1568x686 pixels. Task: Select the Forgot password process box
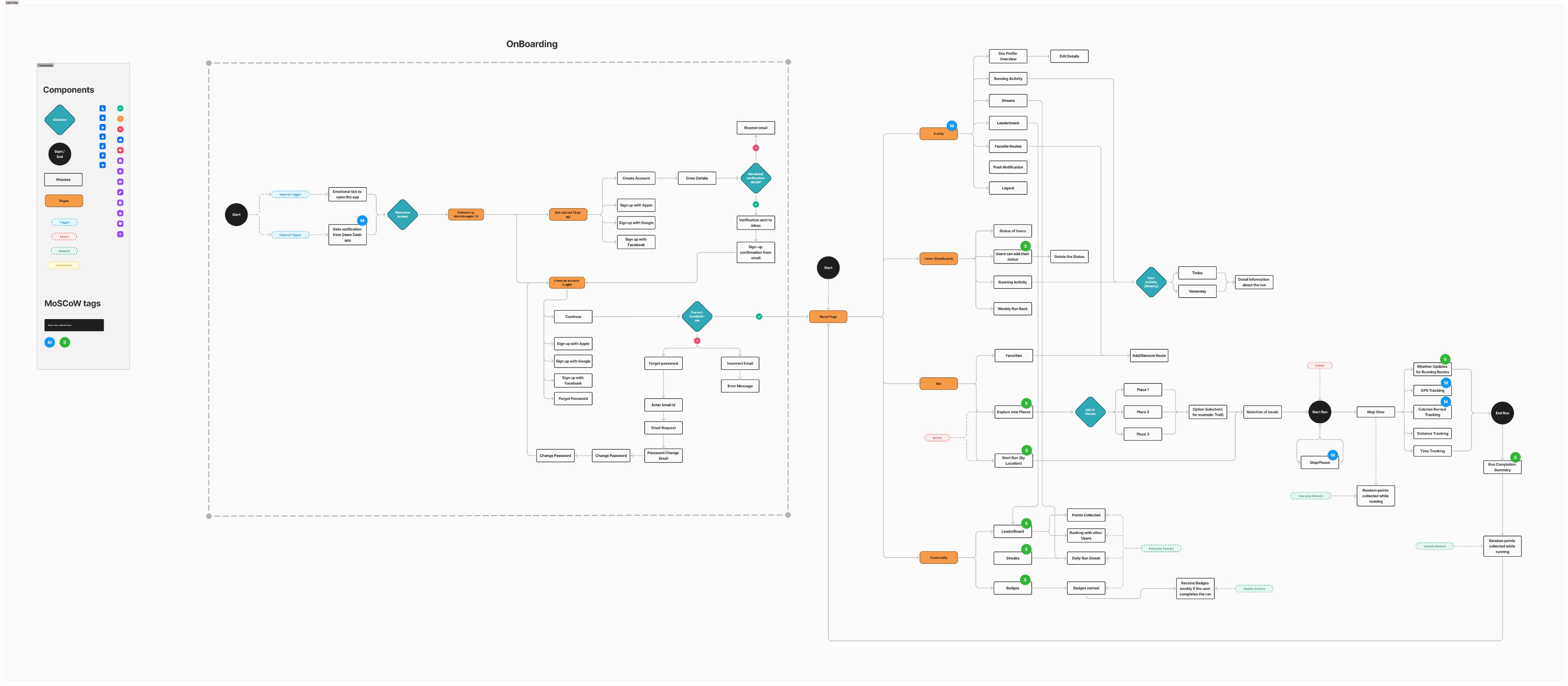pos(663,363)
